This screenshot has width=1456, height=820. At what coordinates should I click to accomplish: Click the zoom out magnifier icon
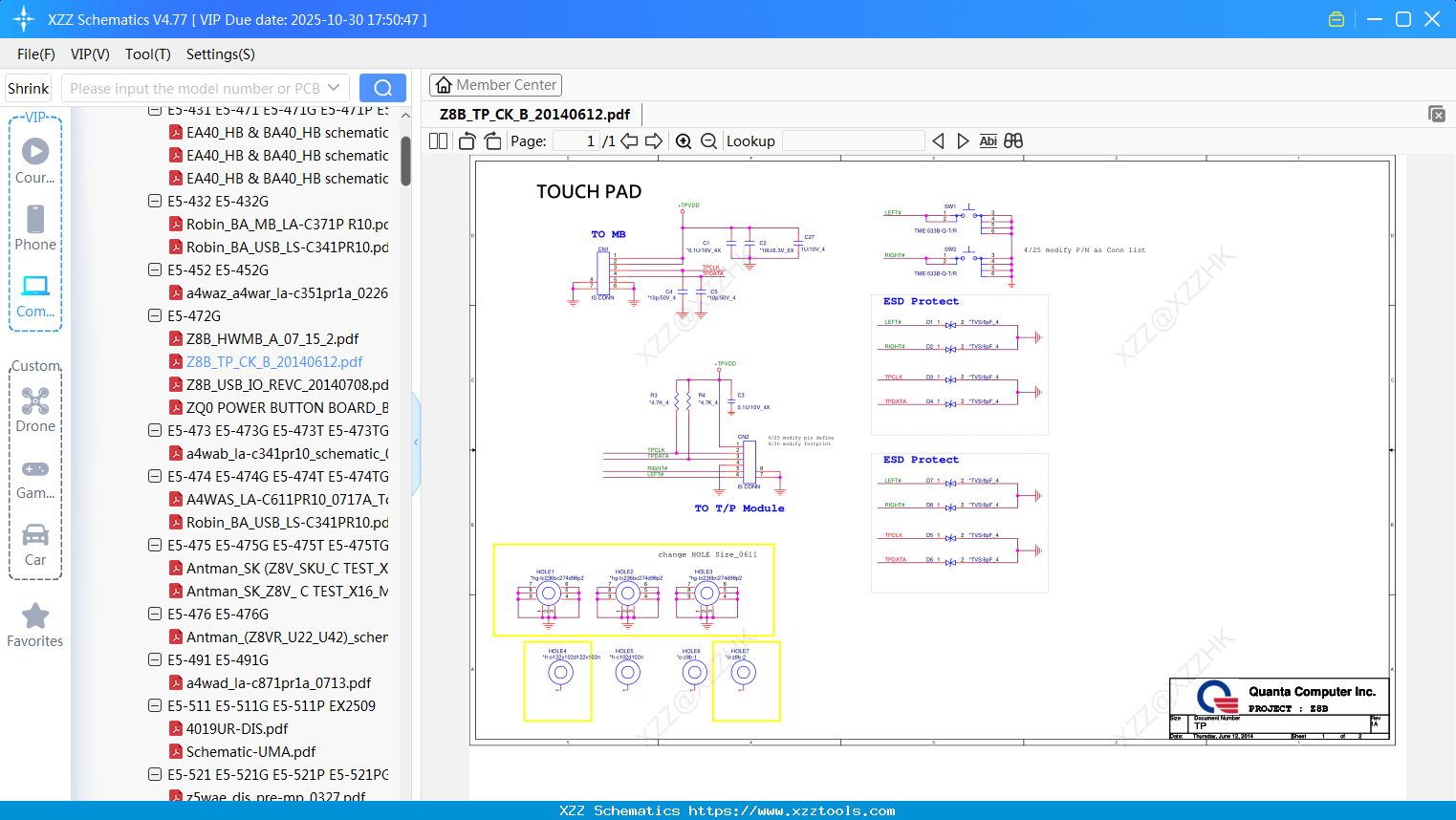pyautogui.click(x=708, y=141)
